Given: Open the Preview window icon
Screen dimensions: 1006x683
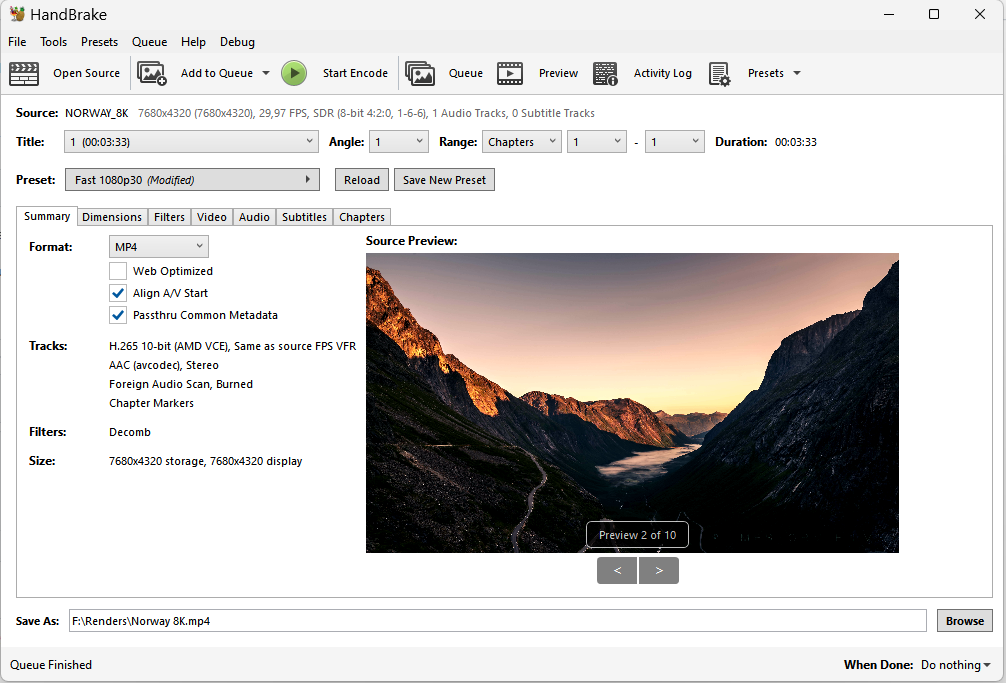Looking at the screenshot, I should pyautogui.click(x=510, y=73).
